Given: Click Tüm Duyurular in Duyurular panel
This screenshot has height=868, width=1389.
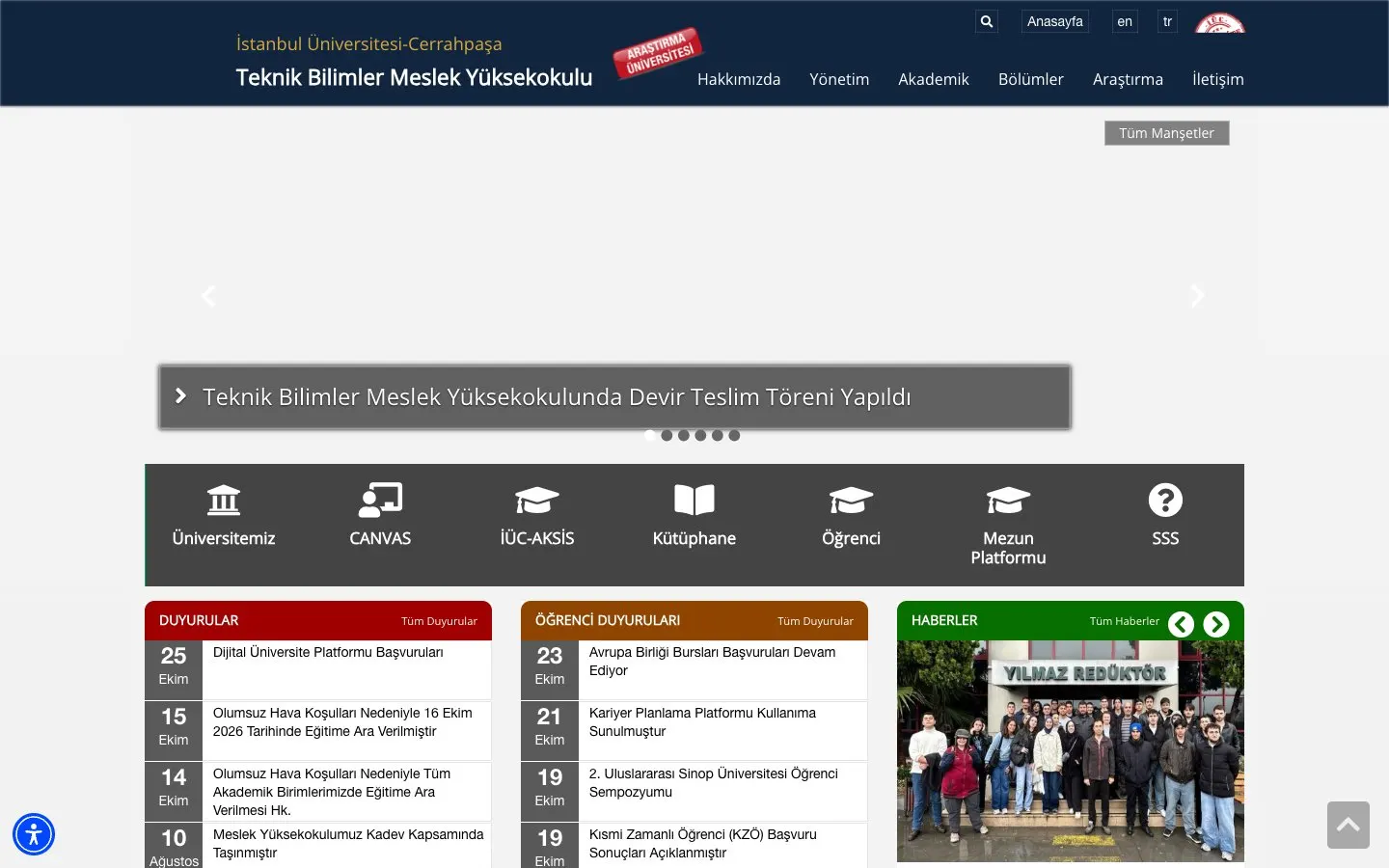Looking at the screenshot, I should 439,621.
